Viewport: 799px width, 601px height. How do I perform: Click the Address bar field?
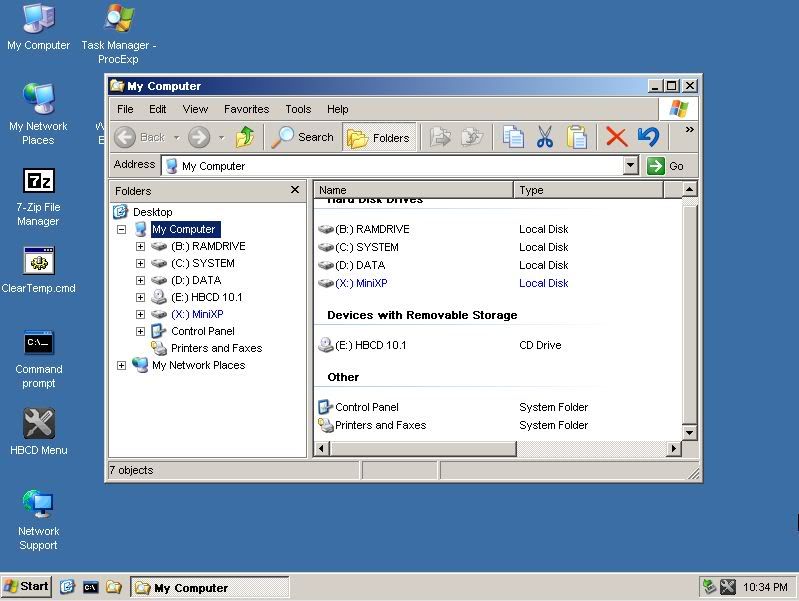392,166
